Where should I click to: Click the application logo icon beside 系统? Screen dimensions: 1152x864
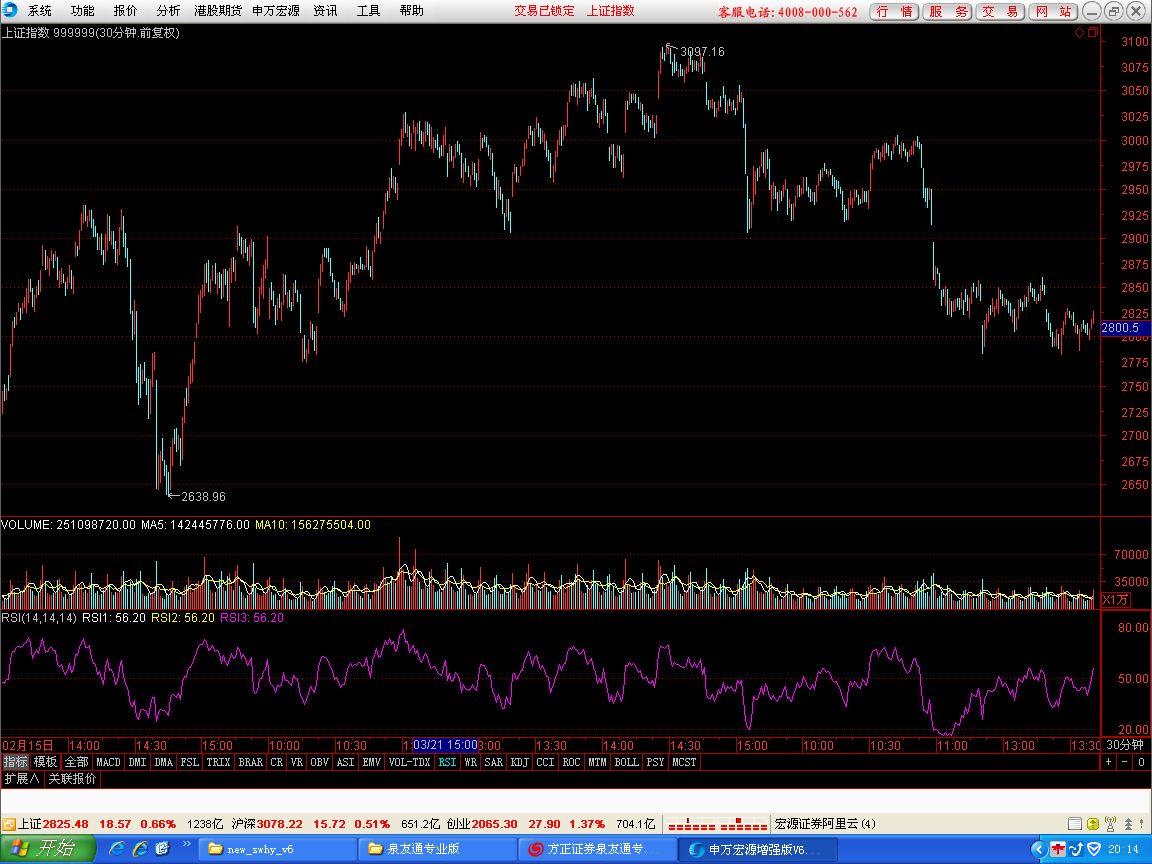[x=9, y=10]
